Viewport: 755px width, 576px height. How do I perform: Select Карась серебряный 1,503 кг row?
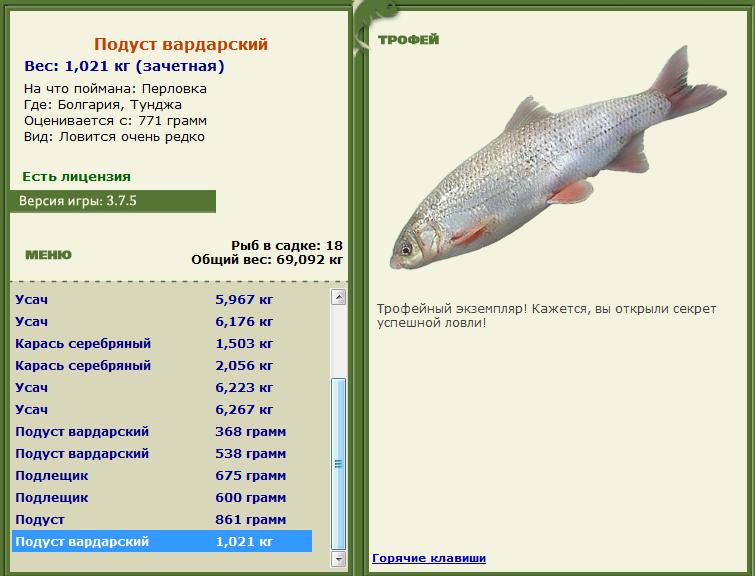[x=162, y=343]
